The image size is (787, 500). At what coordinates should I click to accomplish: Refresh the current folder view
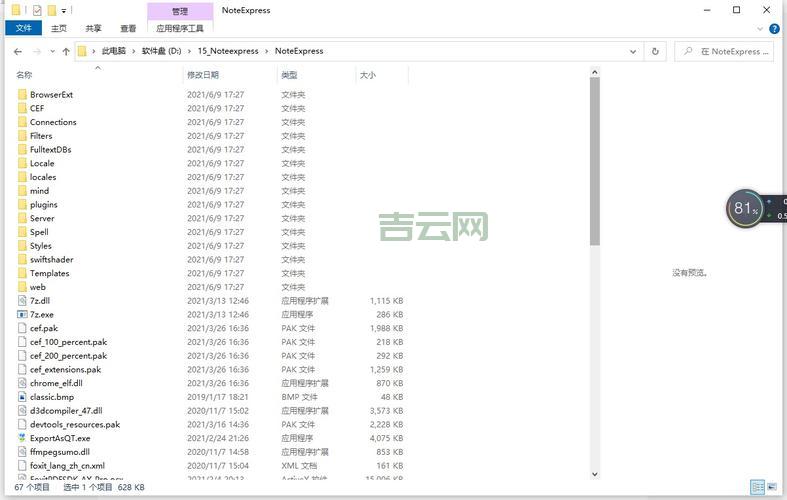pyautogui.click(x=655, y=51)
